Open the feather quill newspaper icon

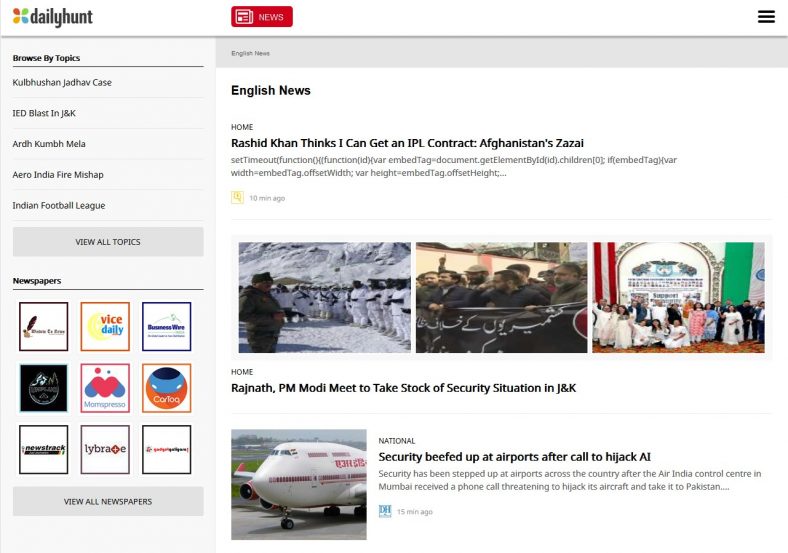click(44, 326)
